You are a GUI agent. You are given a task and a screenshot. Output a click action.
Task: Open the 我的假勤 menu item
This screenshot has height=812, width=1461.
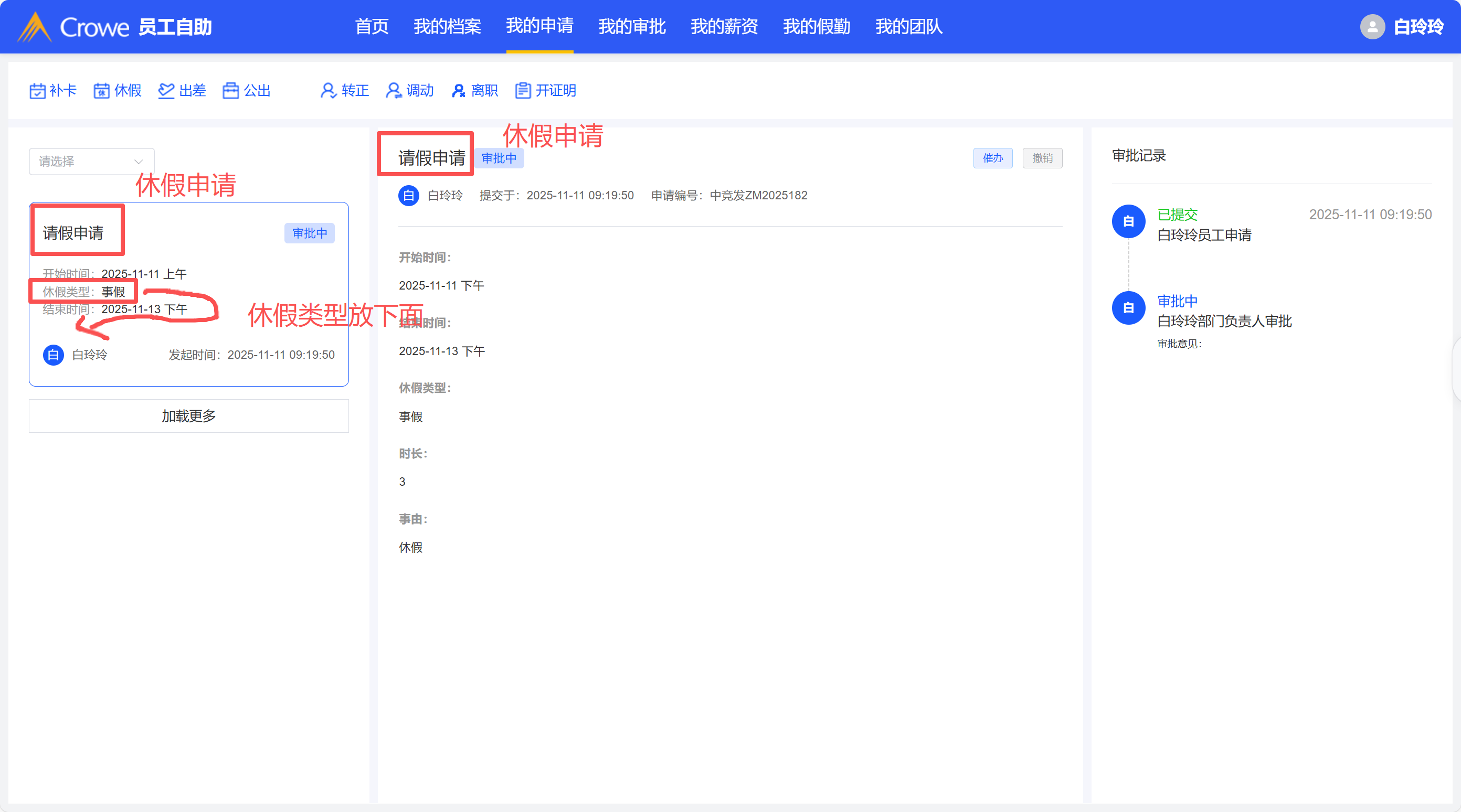click(816, 27)
